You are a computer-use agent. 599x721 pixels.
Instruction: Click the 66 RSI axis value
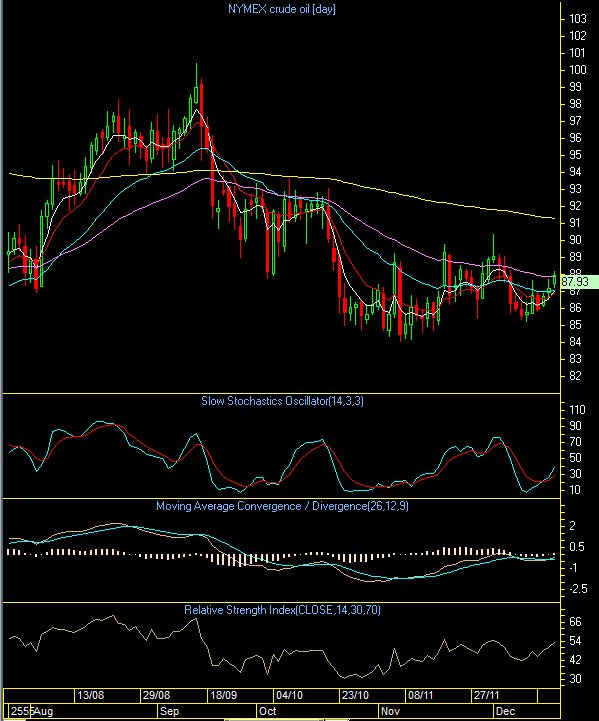[x=575, y=622]
